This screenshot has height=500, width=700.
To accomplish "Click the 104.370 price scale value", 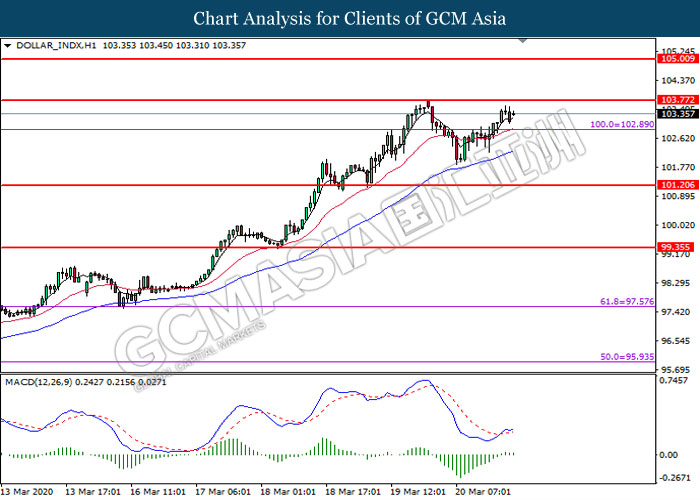I will 678,80.
